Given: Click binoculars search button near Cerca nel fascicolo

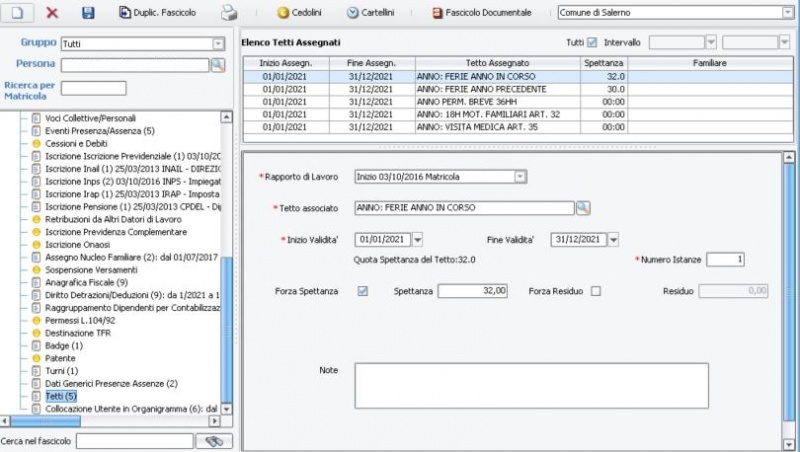Looking at the screenshot, I should click(x=212, y=441).
